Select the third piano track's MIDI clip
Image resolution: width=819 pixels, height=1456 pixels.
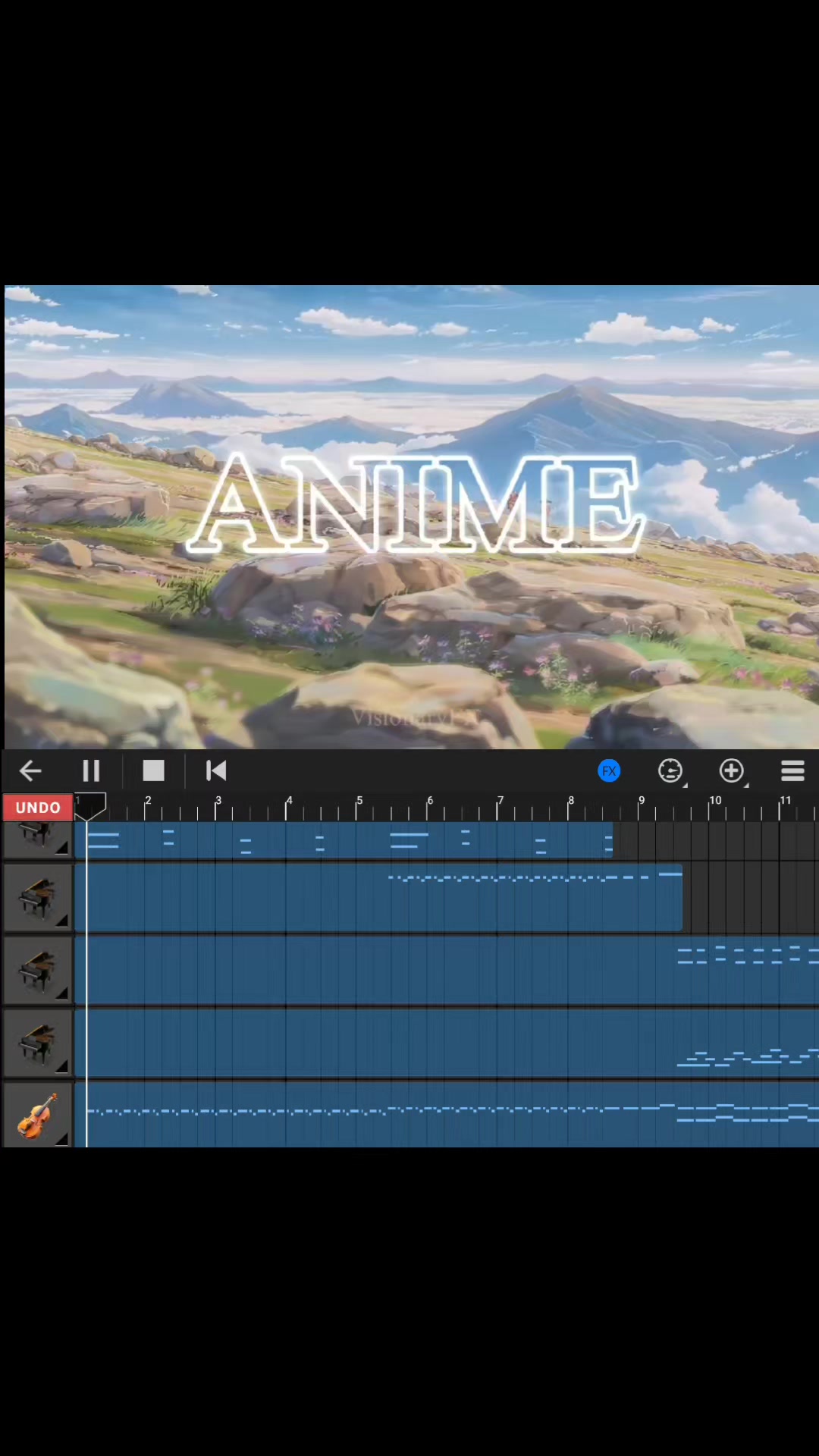coord(447,971)
